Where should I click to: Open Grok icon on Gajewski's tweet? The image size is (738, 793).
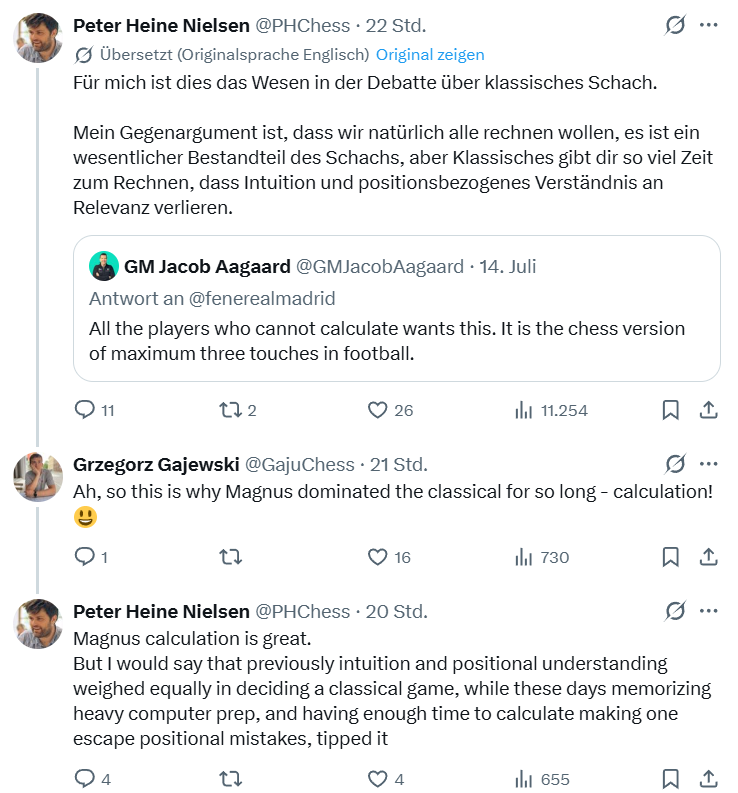pos(675,464)
